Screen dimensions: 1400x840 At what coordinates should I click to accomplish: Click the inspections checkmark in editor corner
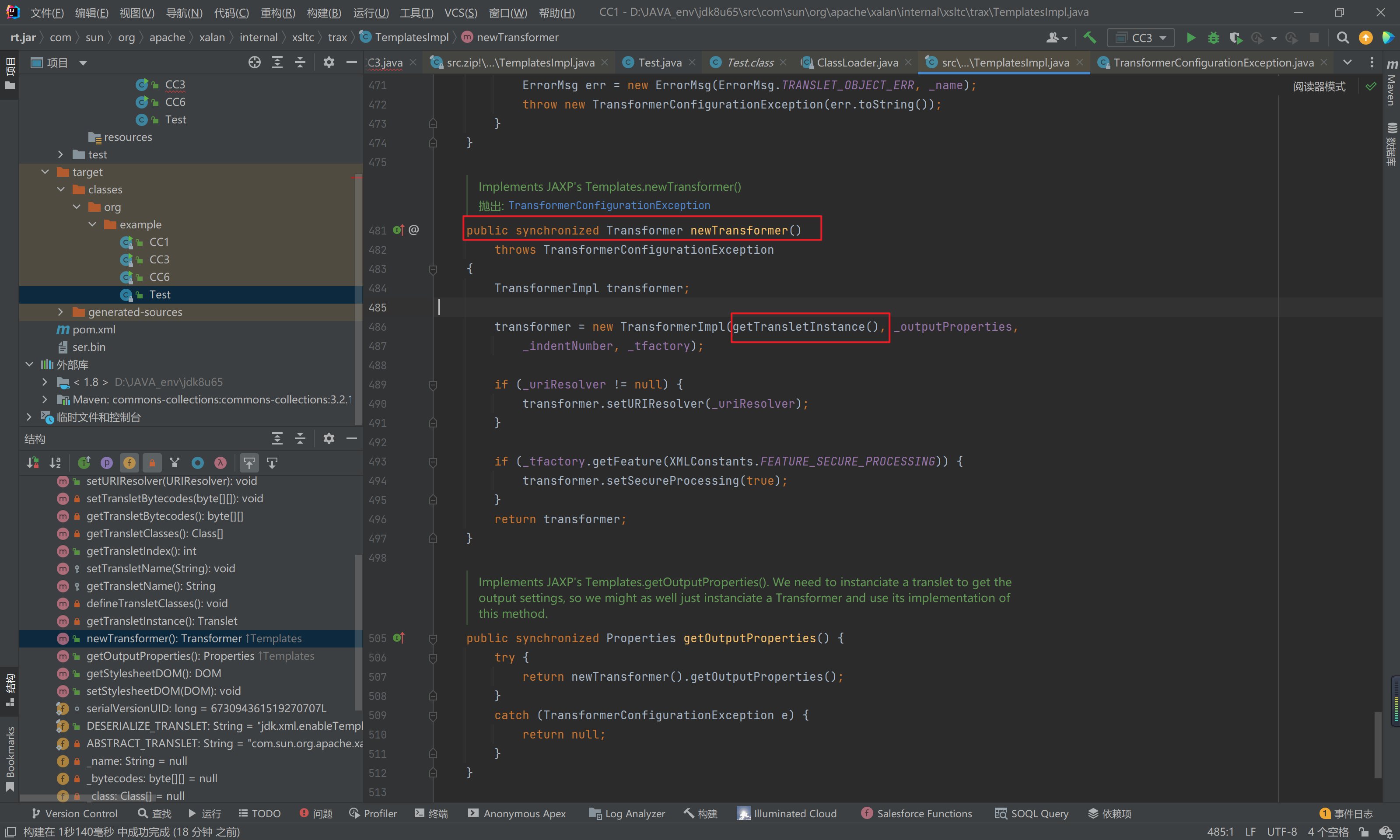coord(1371,86)
